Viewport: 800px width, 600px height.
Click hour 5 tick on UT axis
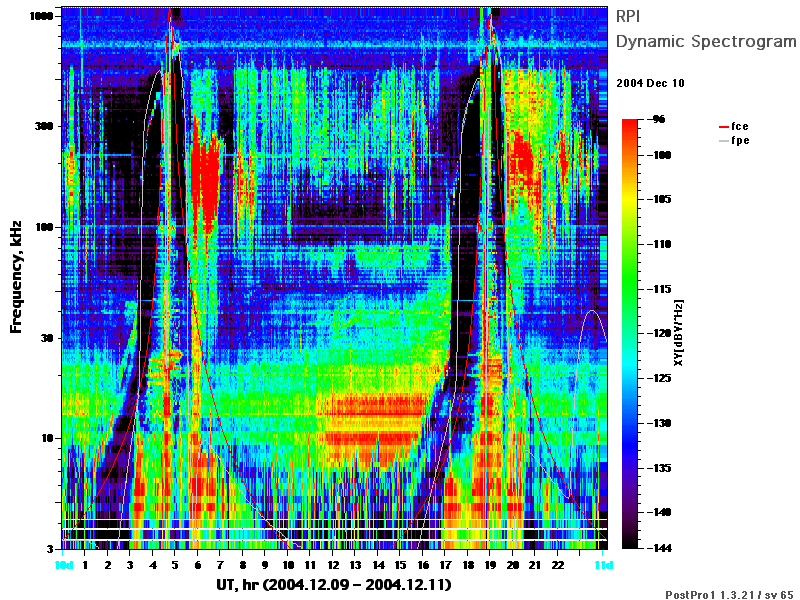tap(175, 565)
